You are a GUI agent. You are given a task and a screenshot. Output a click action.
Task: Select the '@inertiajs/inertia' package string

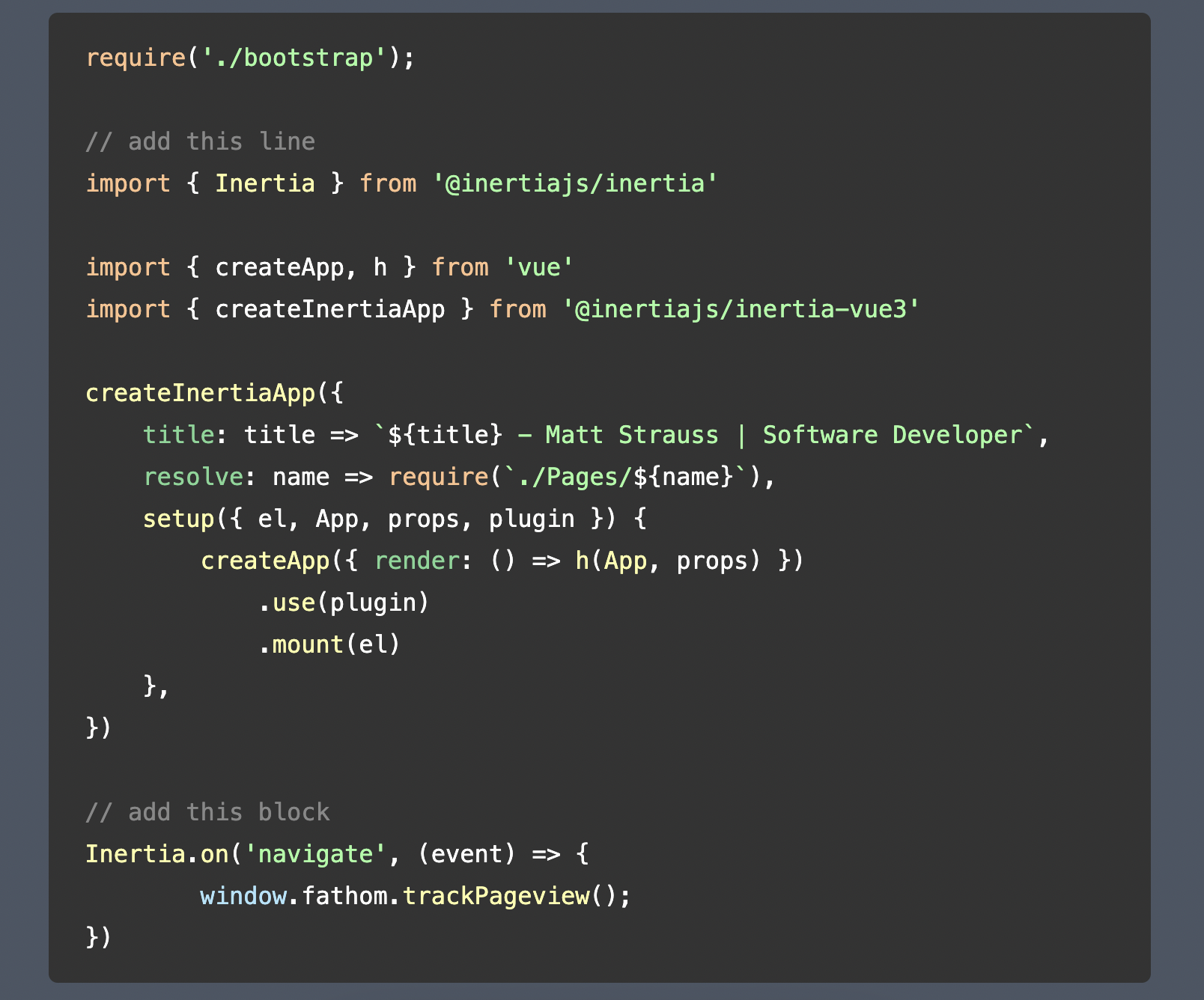[574, 183]
